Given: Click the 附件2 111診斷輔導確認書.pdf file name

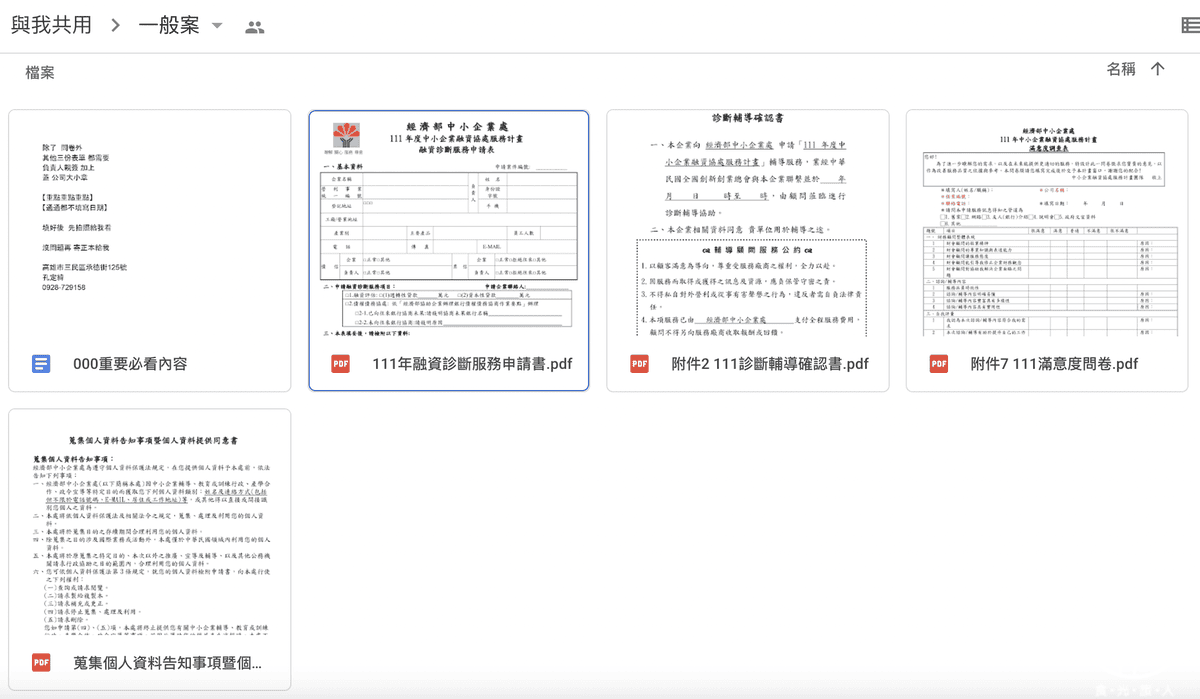Looking at the screenshot, I should point(770,364).
